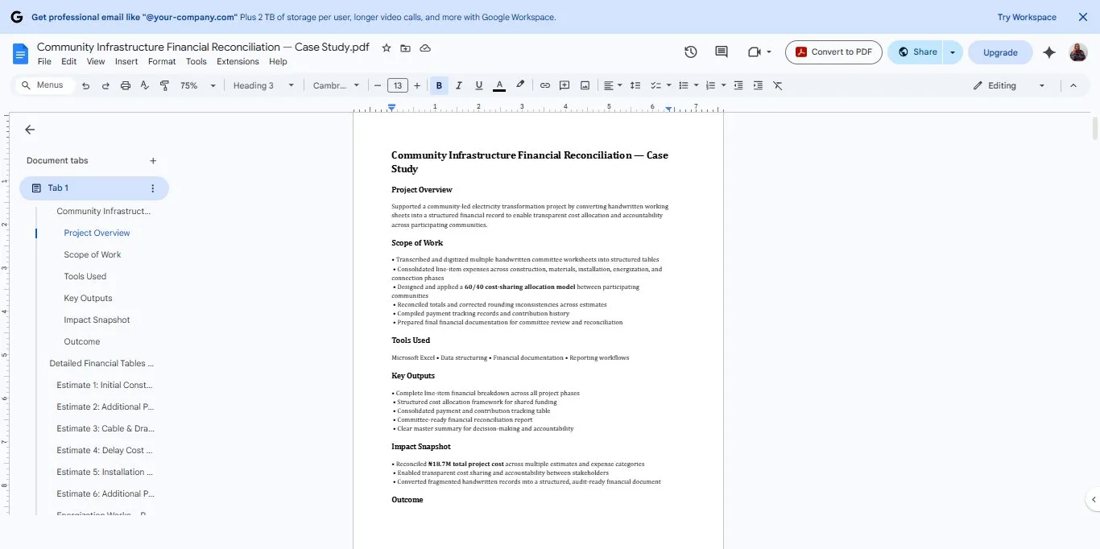The height and width of the screenshot is (549, 1100).
Task: Open the Insert menu
Action: point(126,62)
